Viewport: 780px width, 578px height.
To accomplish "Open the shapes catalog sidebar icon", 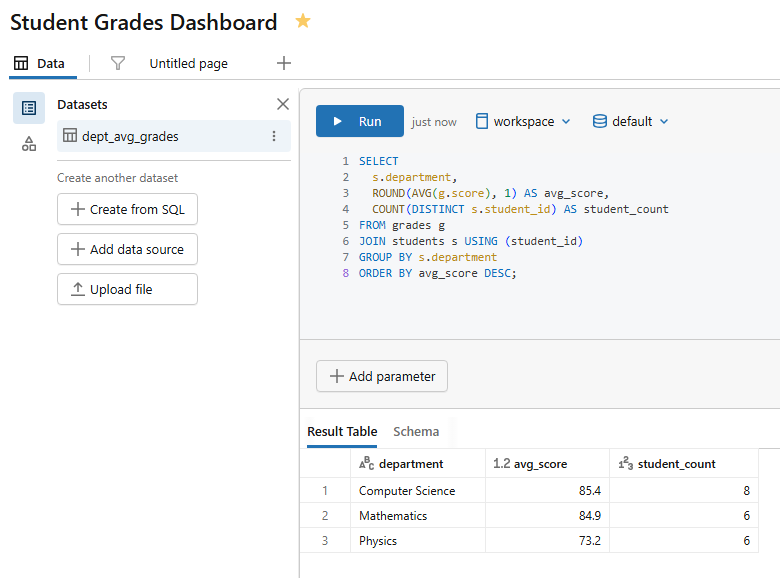I will click(29, 144).
